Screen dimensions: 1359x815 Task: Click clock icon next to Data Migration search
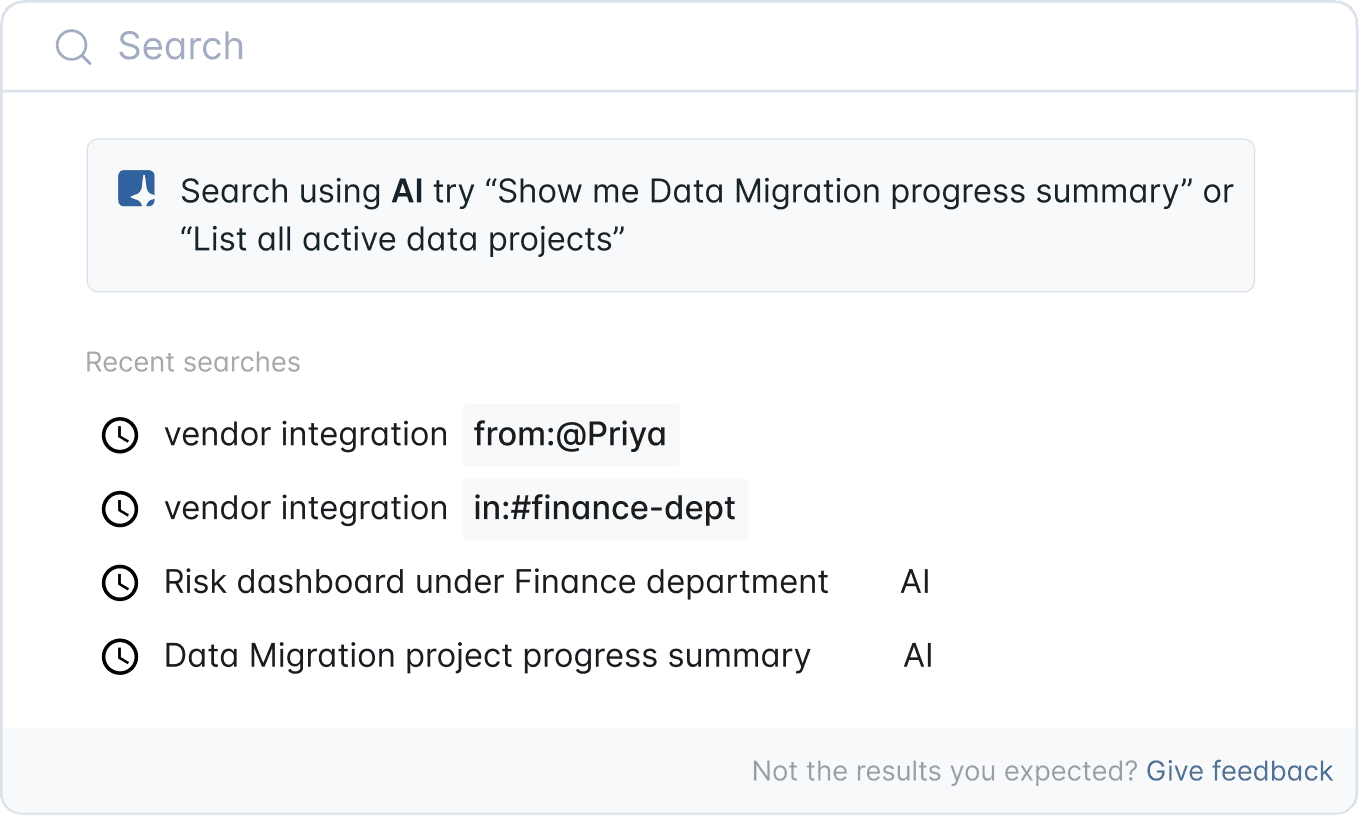pyautogui.click(x=120, y=657)
